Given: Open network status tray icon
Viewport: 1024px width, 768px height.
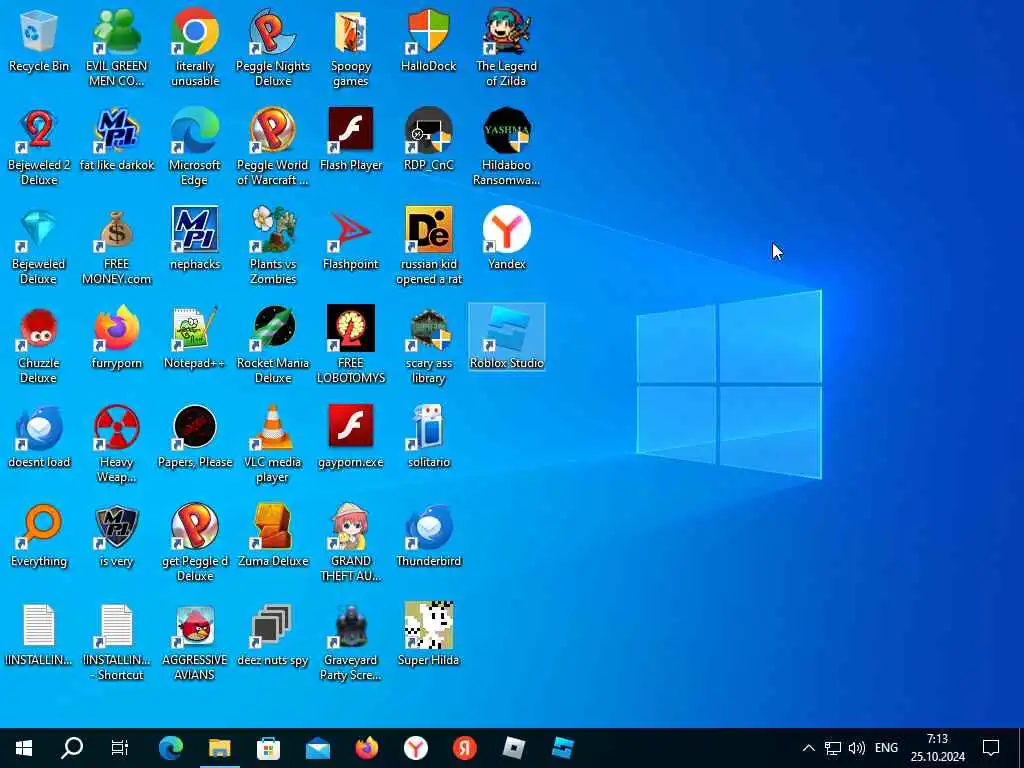Looking at the screenshot, I should coord(833,748).
